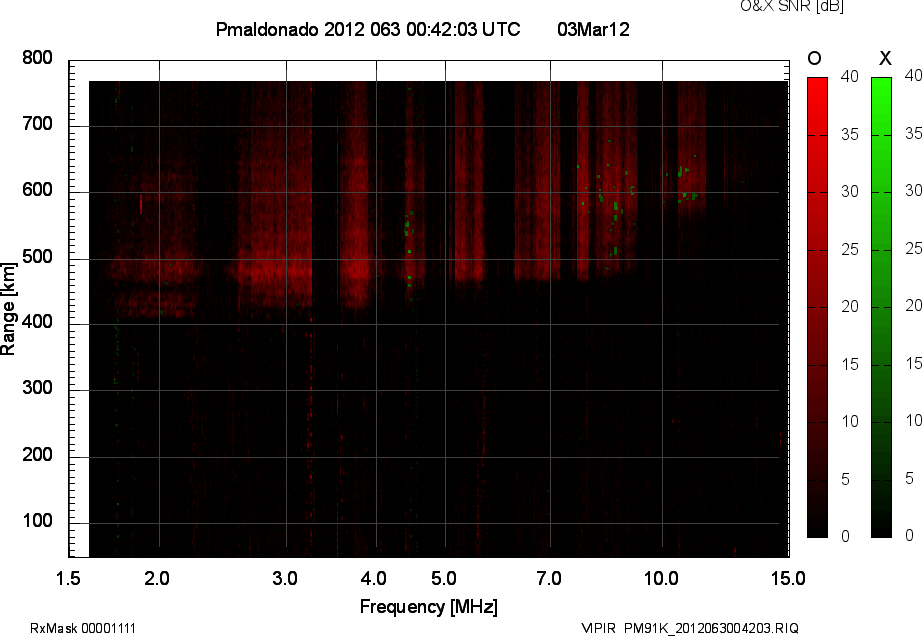Click the 5 tick label on O scale

pos(846,480)
